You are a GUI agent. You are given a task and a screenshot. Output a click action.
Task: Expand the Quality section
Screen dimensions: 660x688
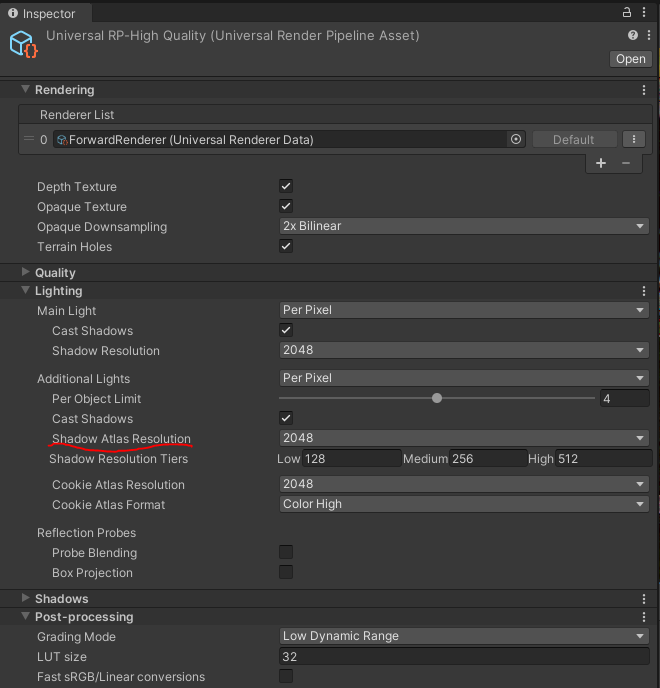[x=25, y=272]
